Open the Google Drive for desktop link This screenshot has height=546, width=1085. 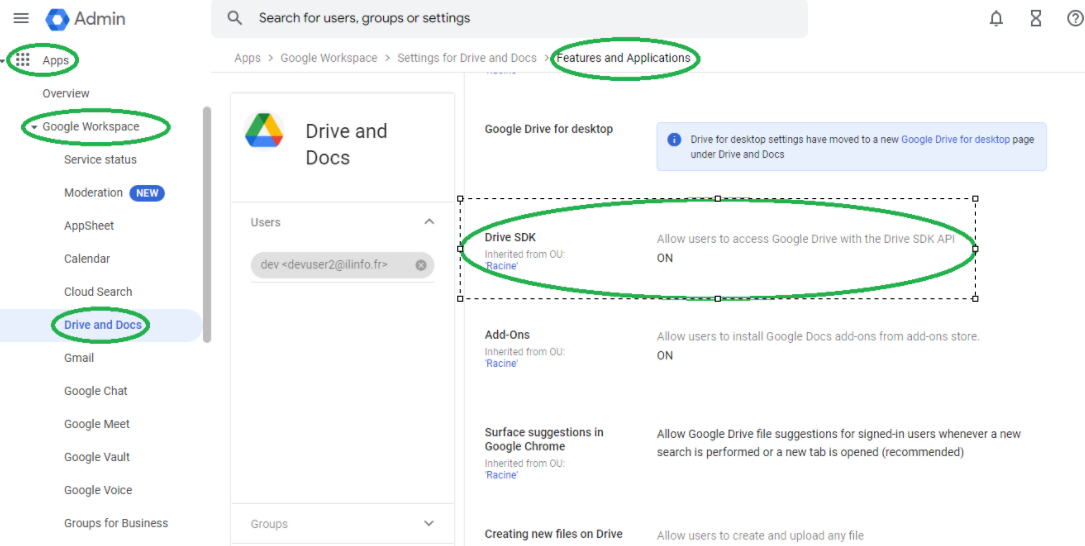(x=955, y=140)
